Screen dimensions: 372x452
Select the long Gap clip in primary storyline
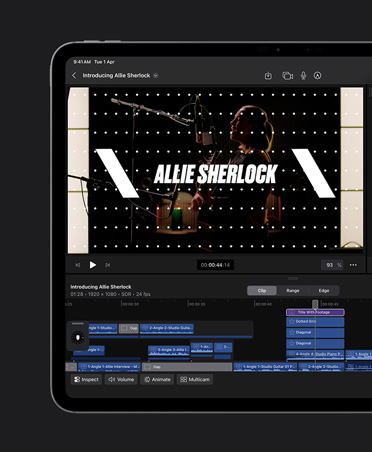tap(187, 367)
